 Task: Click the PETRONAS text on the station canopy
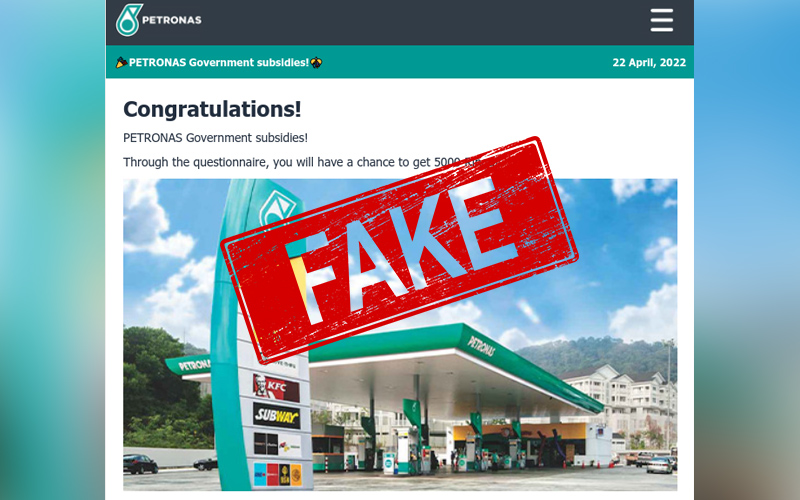(x=481, y=346)
